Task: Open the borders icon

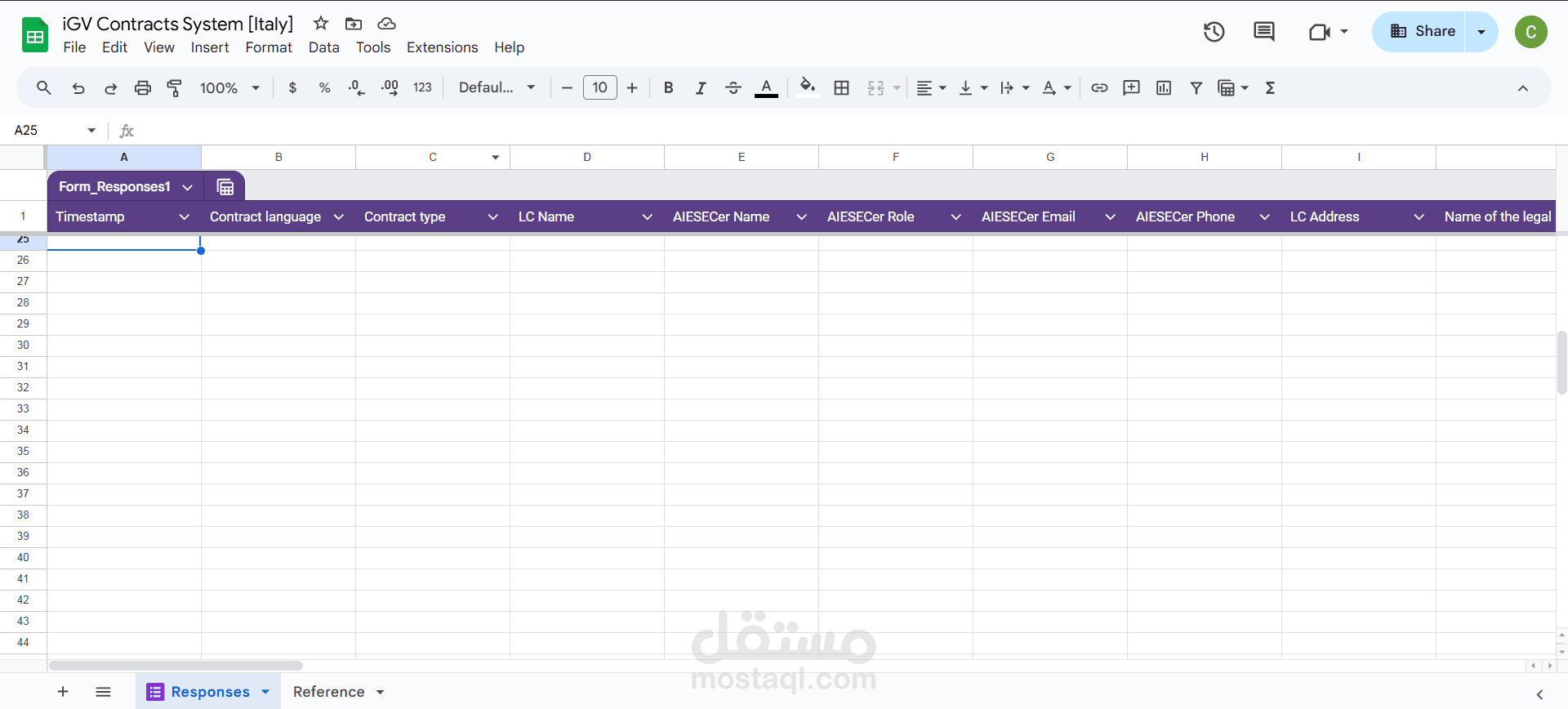Action: click(842, 88)
